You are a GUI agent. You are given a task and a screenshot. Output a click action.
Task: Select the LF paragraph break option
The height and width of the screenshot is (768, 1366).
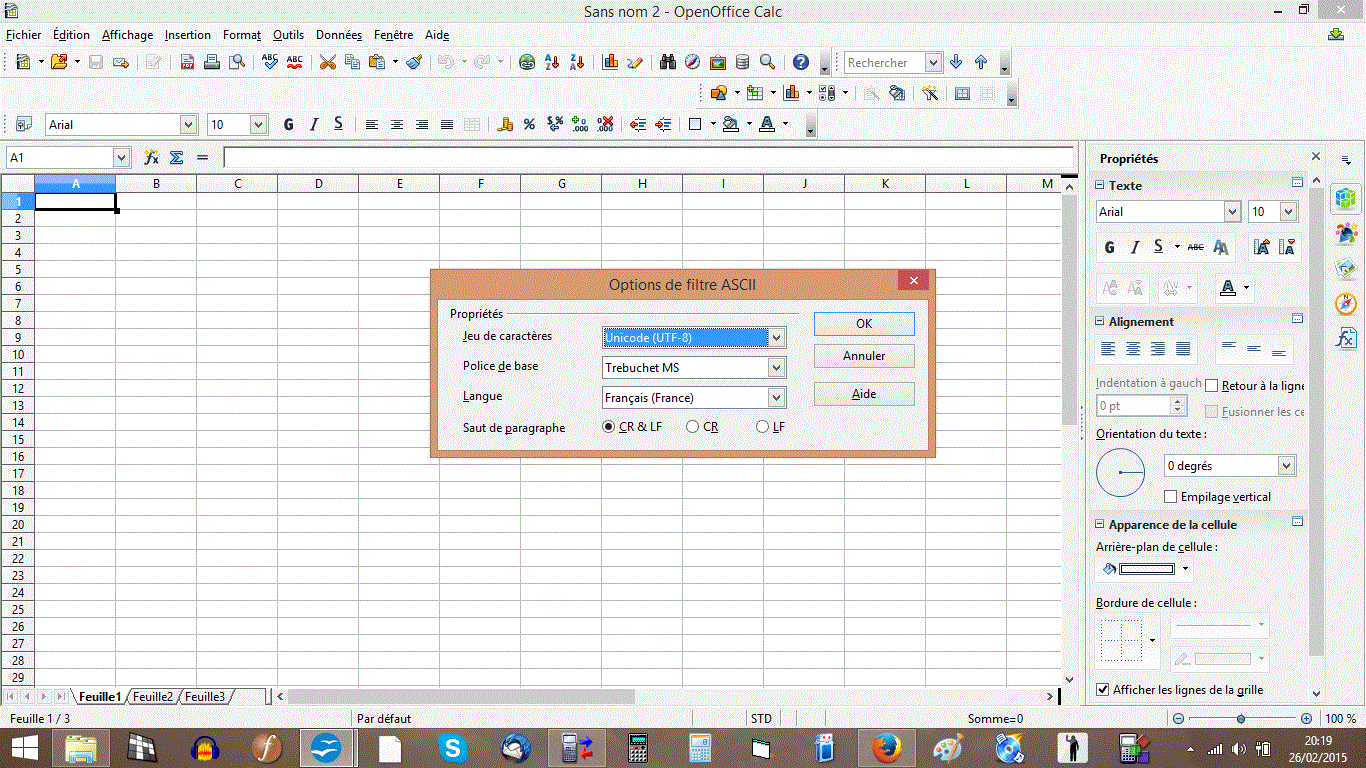[763, 427]
